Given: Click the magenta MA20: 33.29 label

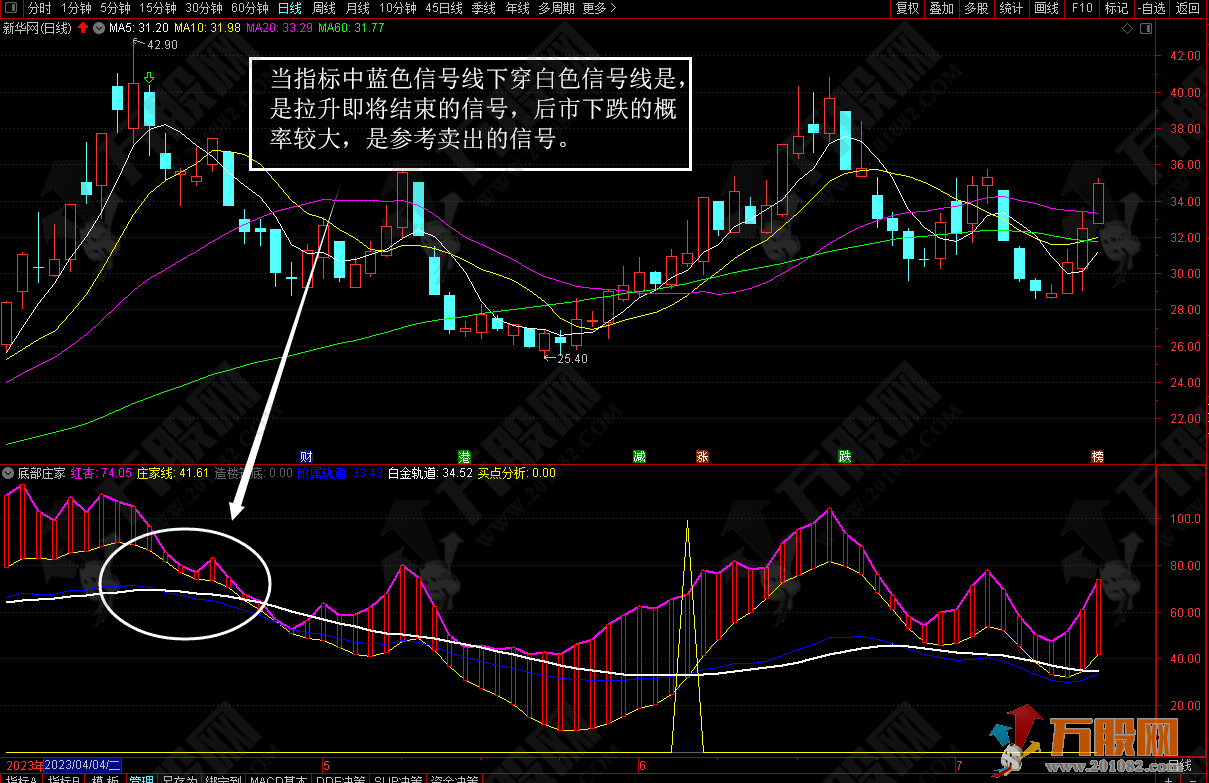Looking at the screenshot, I should [278, 28].
